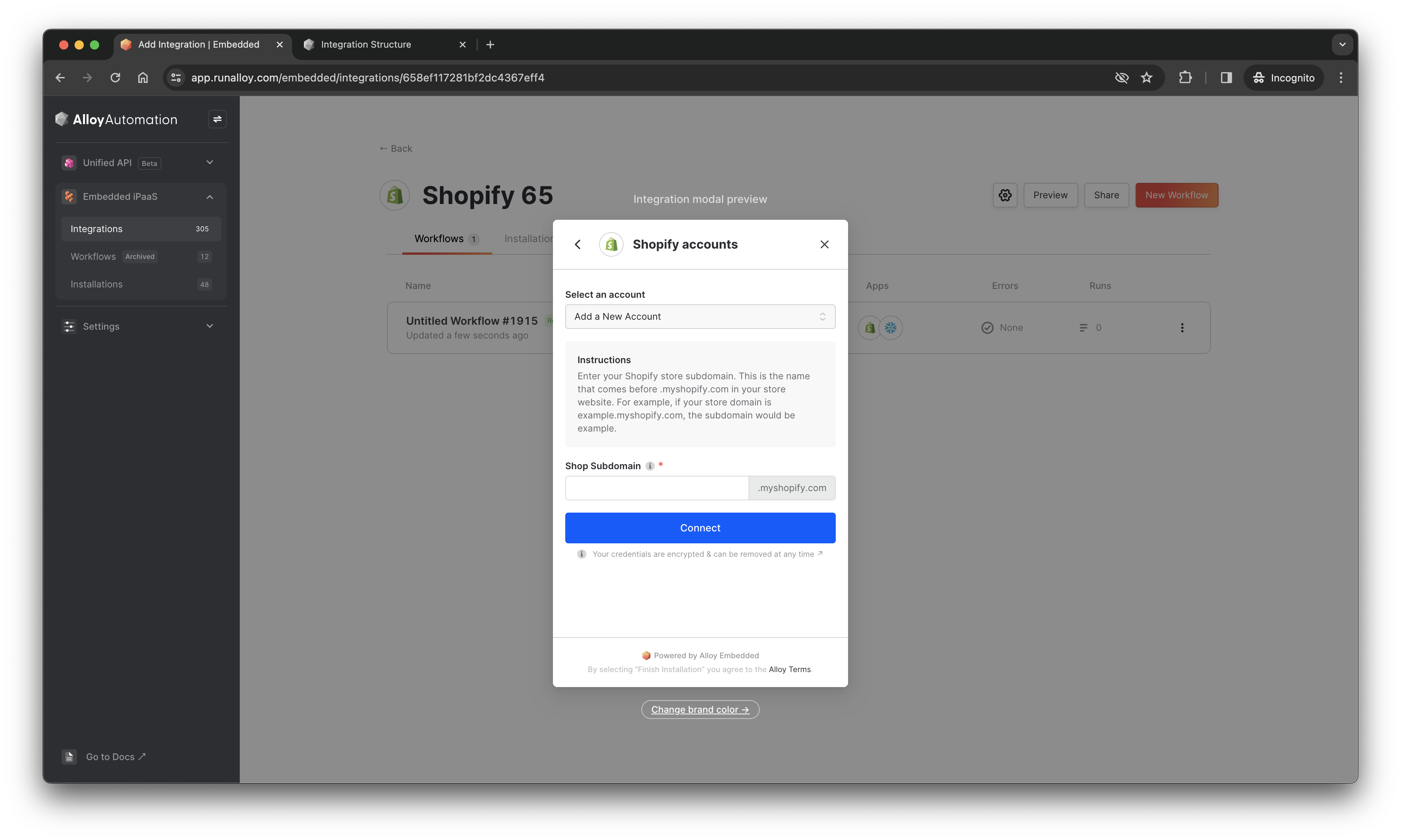1401x840 pixels.
Task: Bookmark this page with star icon
Action: pos(1146,78)
